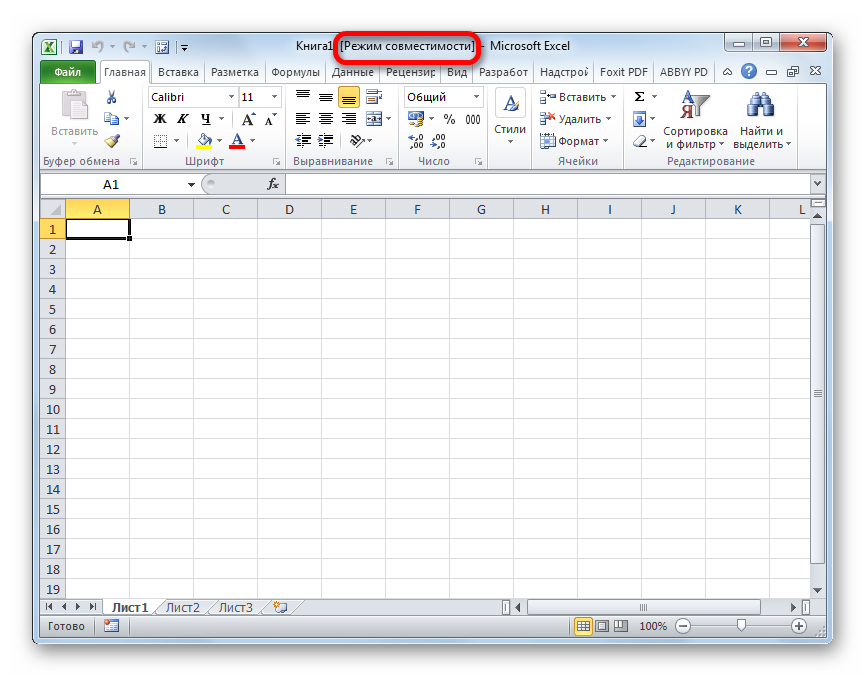
Task: Click the Save icon in quick access toolbar
Action: point(75,46)
